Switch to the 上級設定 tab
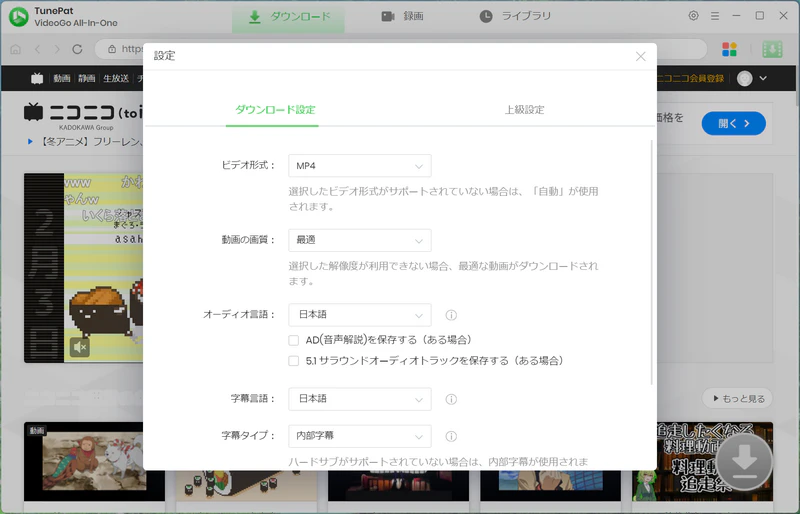The width and height of the screenshot is (800, 514). click(524, 110)
